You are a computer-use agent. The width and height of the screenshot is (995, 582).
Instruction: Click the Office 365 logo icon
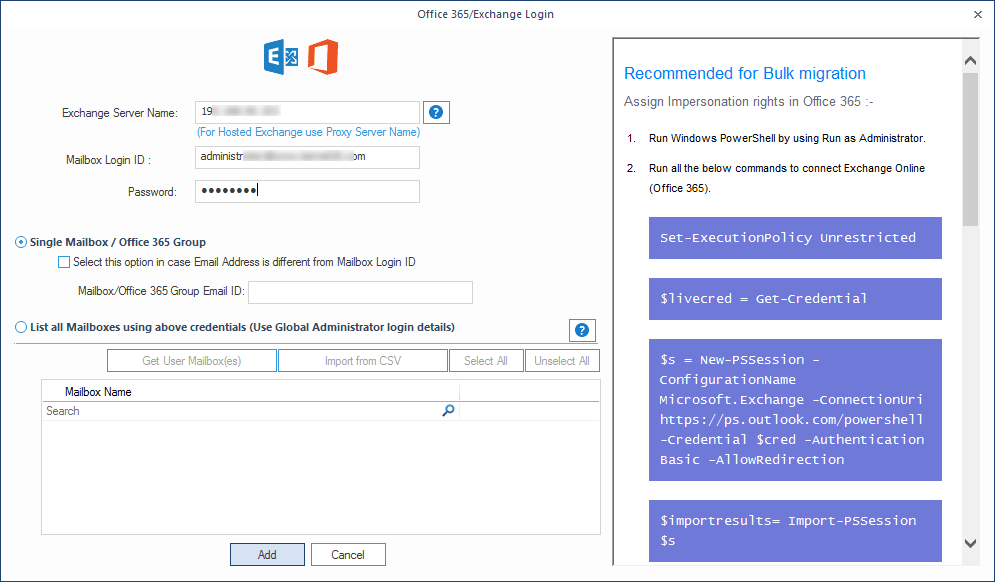[322, 57]
